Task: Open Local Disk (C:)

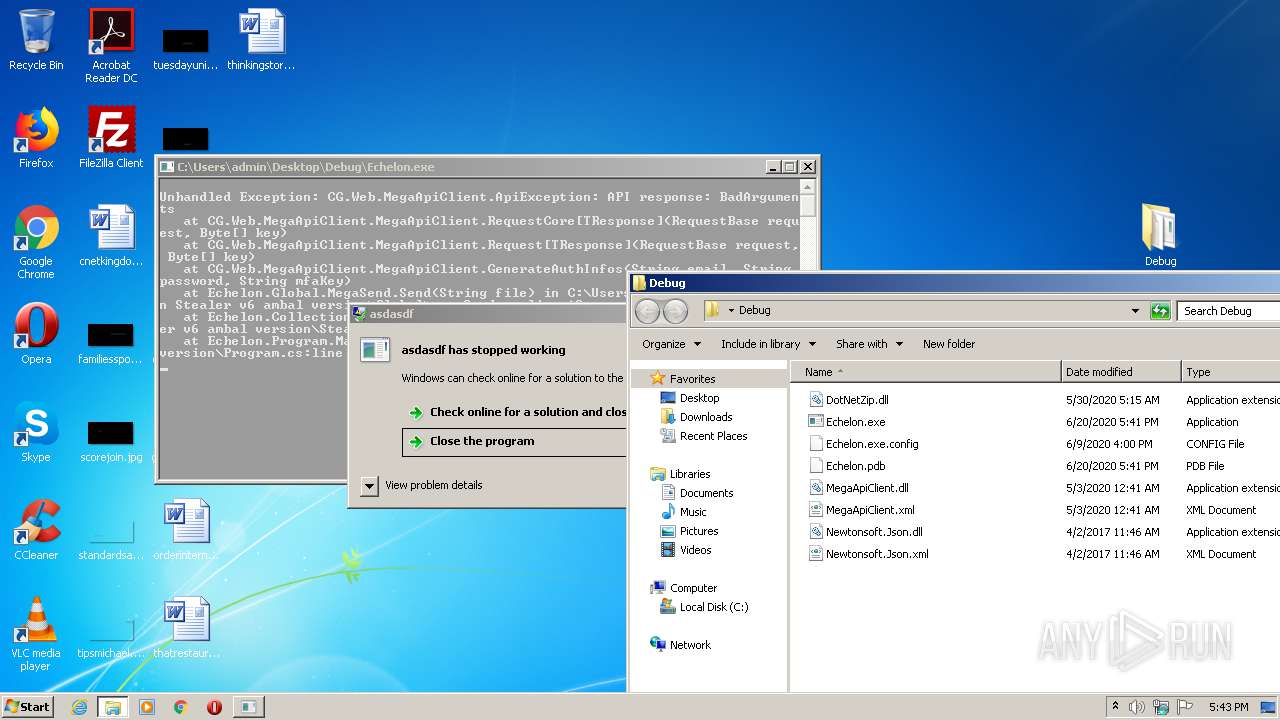Action: 713,607
